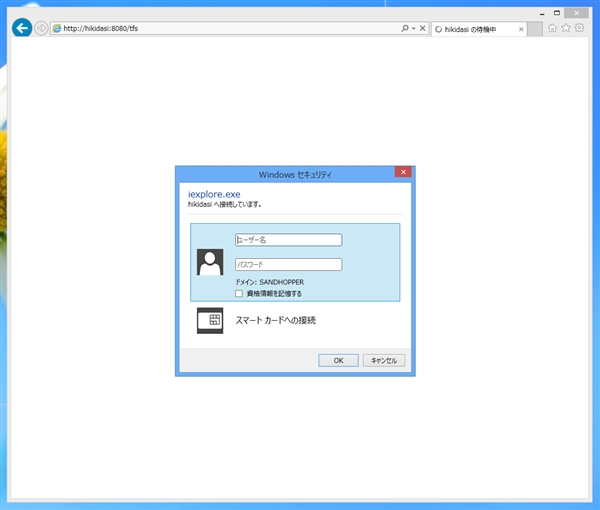Select the hikidasi browser tab

click(x=479, y=29)
